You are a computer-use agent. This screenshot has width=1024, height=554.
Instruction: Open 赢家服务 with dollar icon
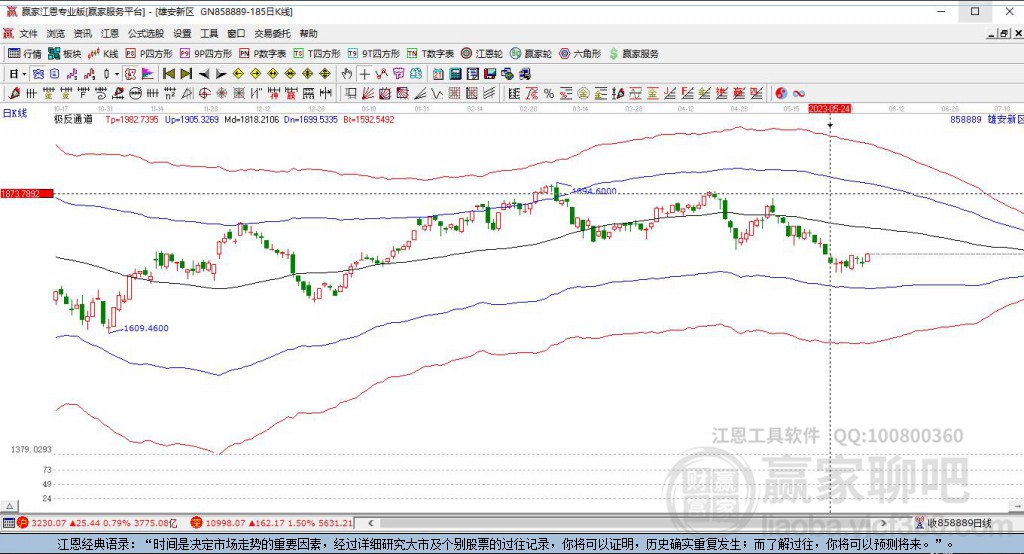click(x=633, y=54)
